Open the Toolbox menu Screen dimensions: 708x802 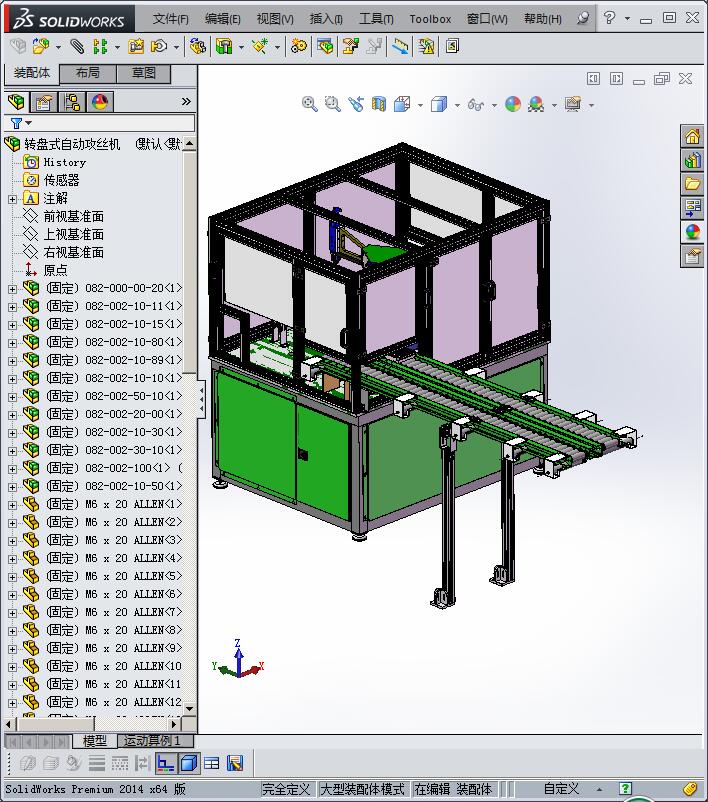pyautogui.click(x=430, y=19)
